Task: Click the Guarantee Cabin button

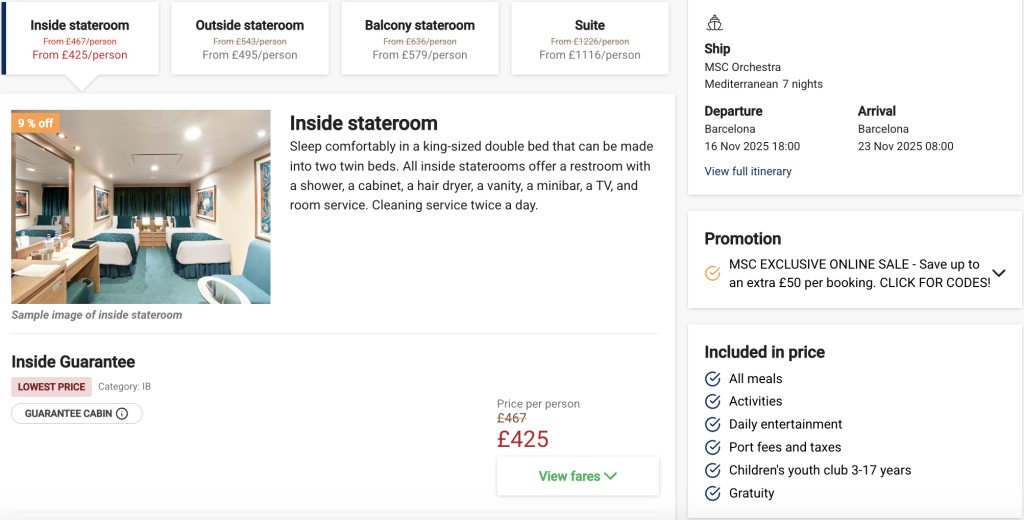Action: coord(76,414)
